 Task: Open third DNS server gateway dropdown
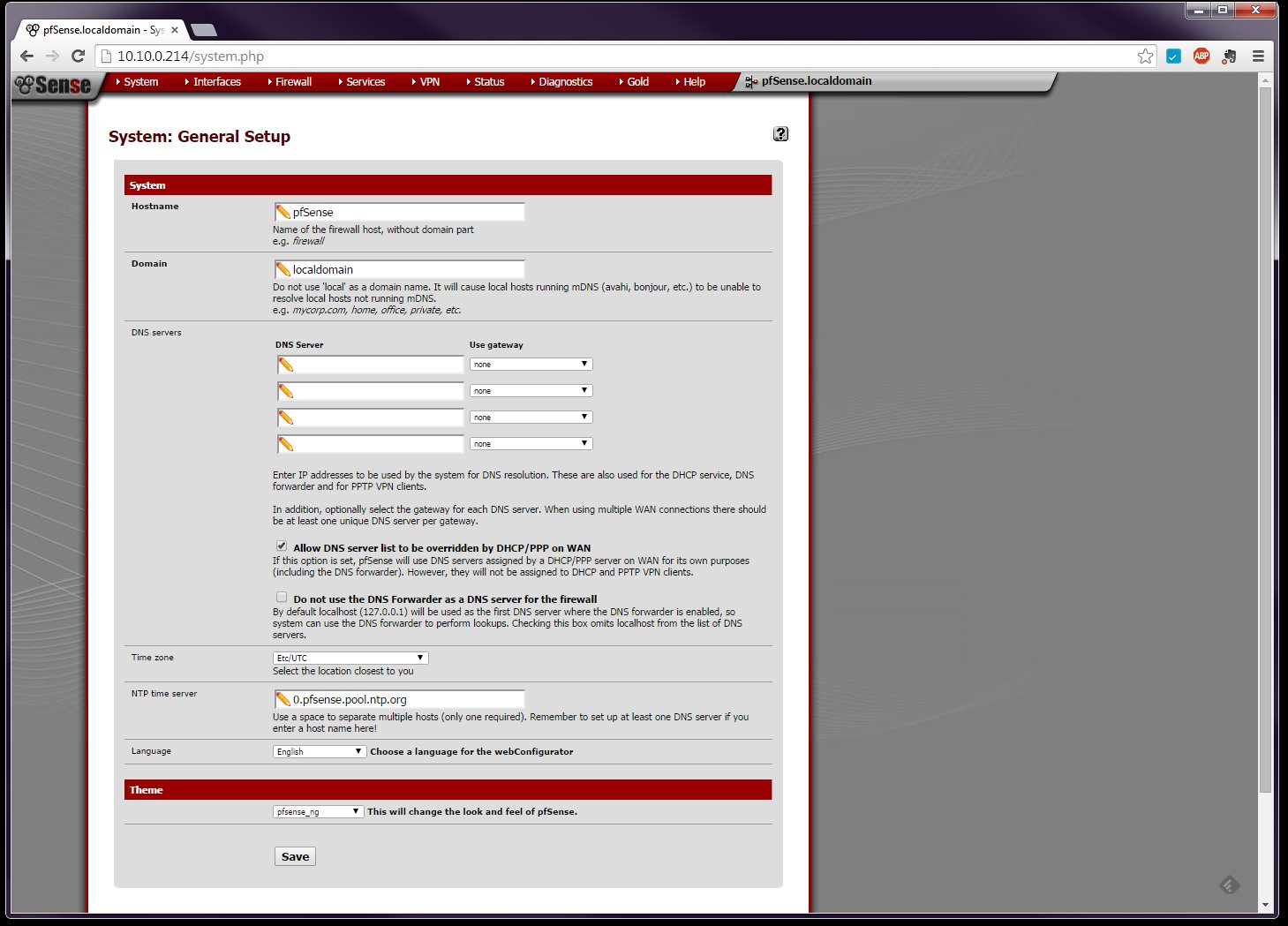pos(531,417)
